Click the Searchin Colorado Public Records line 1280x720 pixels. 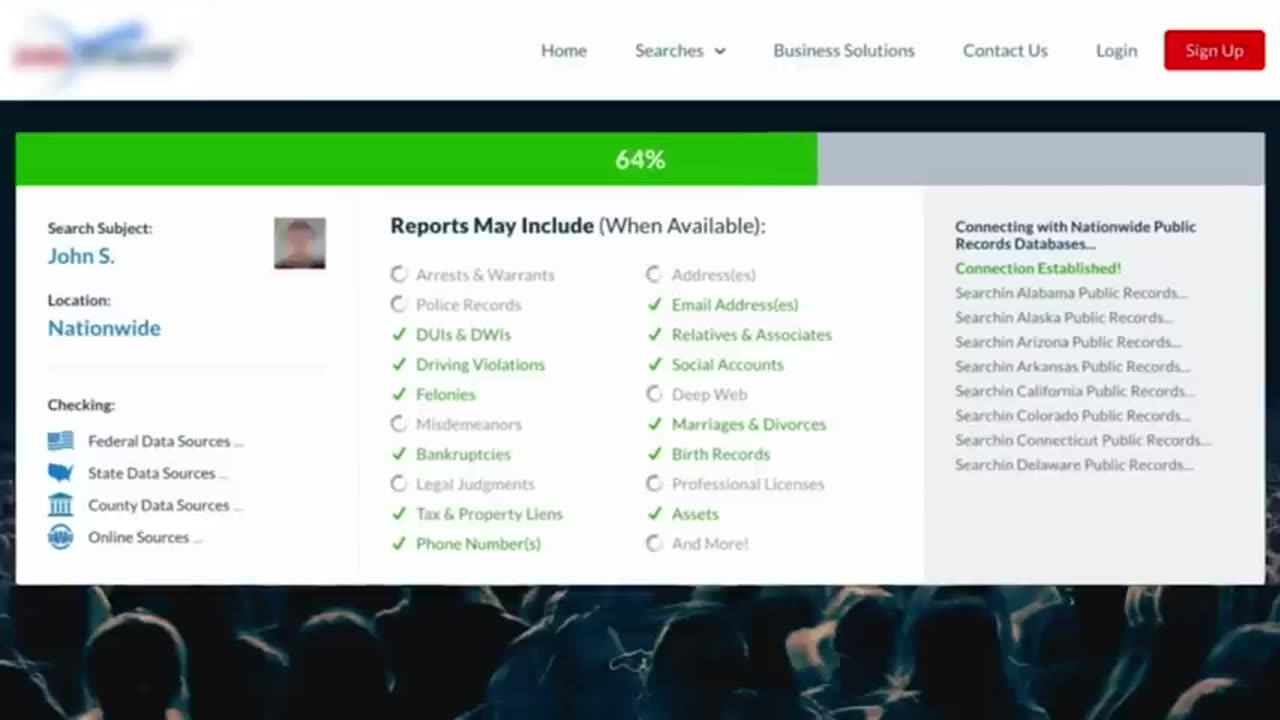(1072, 415)
